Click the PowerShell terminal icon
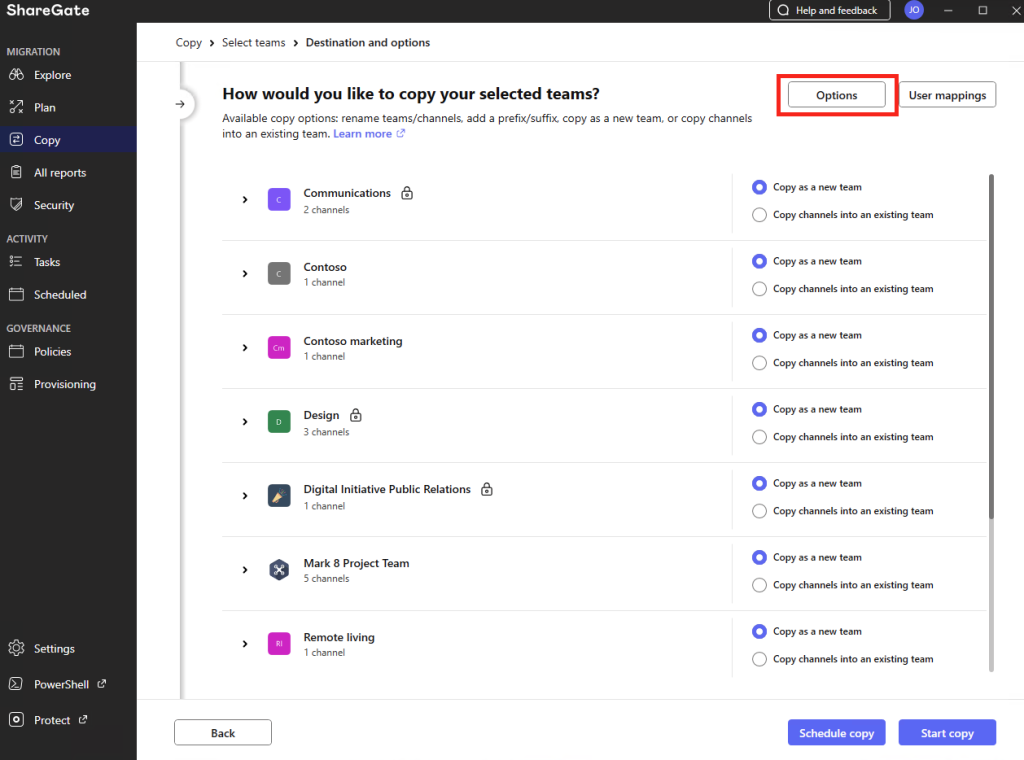Image resolution: width=1024 pixels, height=760 pixels. click(x=16, y=684)
